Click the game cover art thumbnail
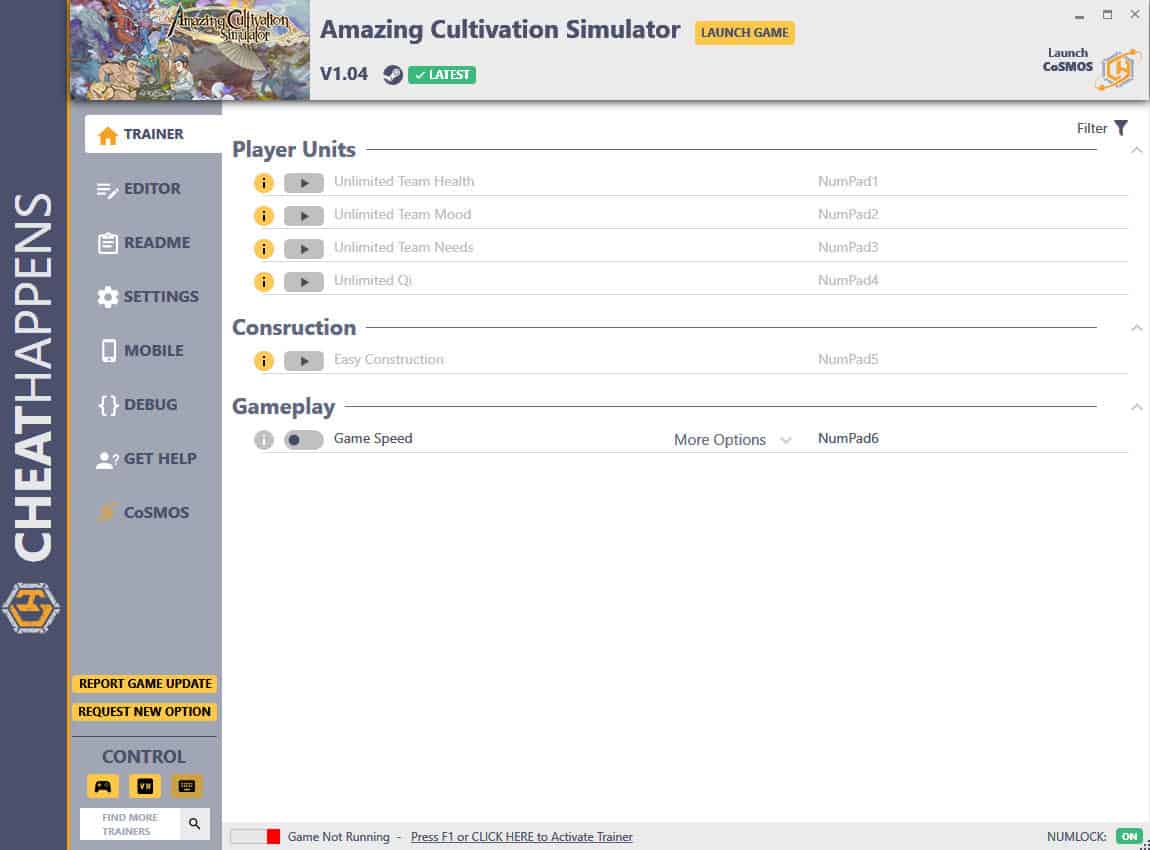Image resolution: width=1150 pixels, height=850 pixels. coord(190,50)
